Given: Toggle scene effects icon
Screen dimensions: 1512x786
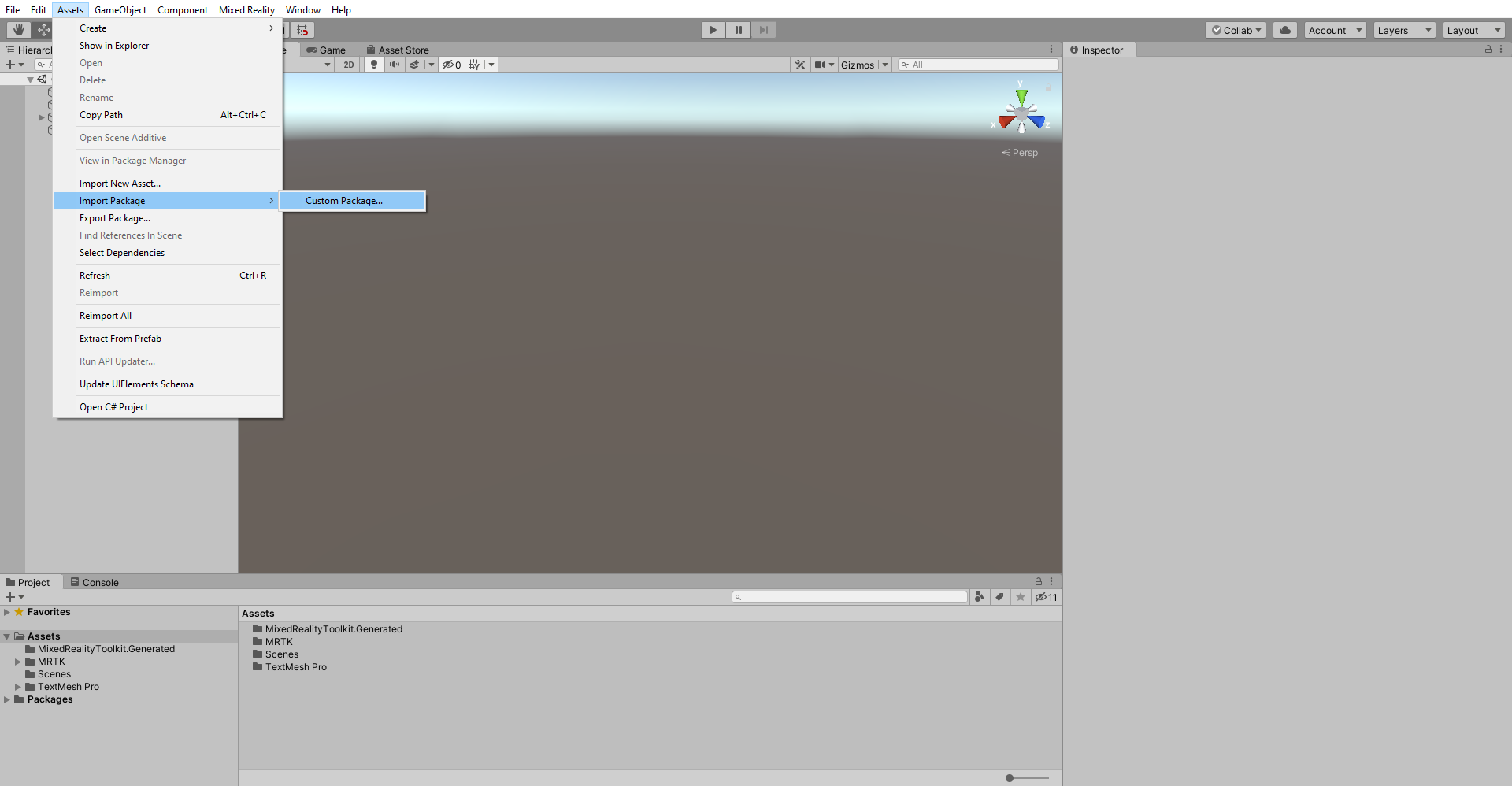Looking at the screenshot, I should pyautogui.click(x=414, y=65).
